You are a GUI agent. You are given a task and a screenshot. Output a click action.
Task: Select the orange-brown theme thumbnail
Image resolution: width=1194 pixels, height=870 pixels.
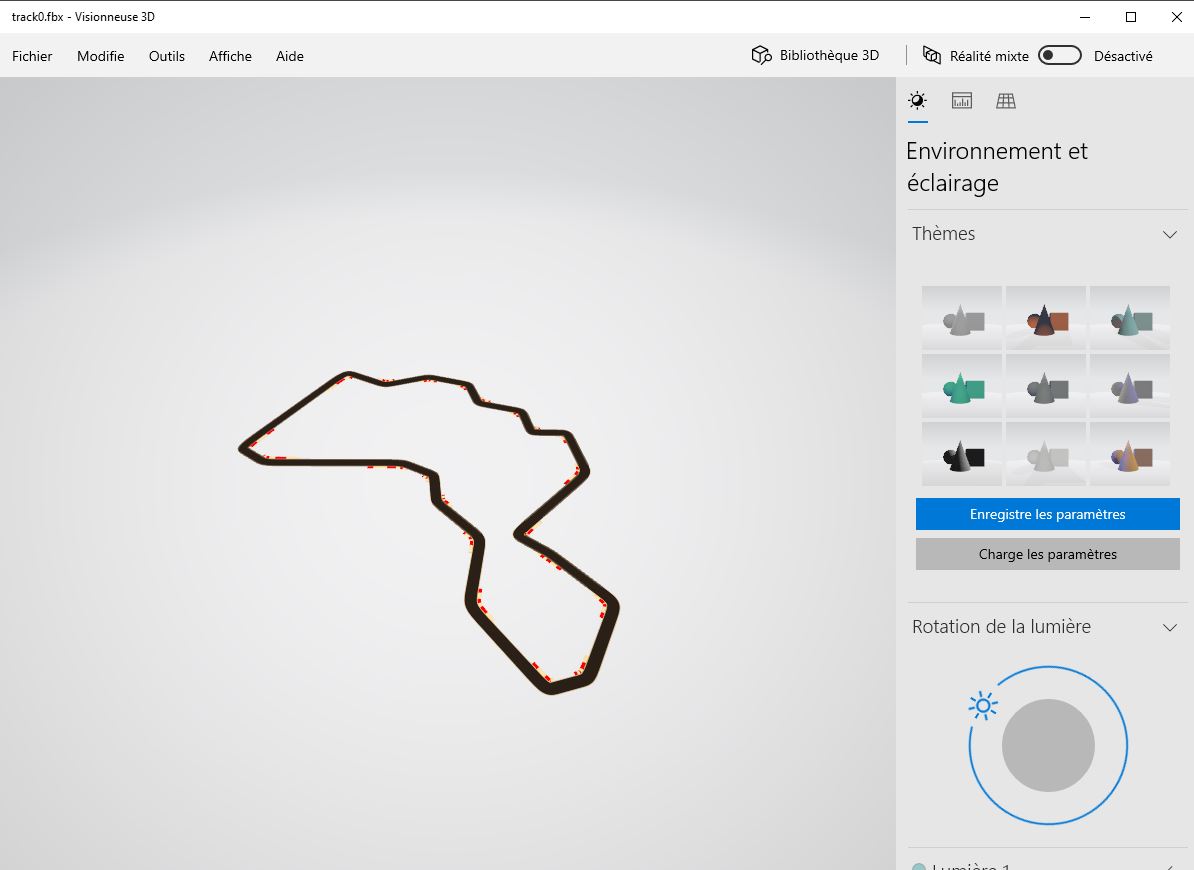pos(1046,317)
